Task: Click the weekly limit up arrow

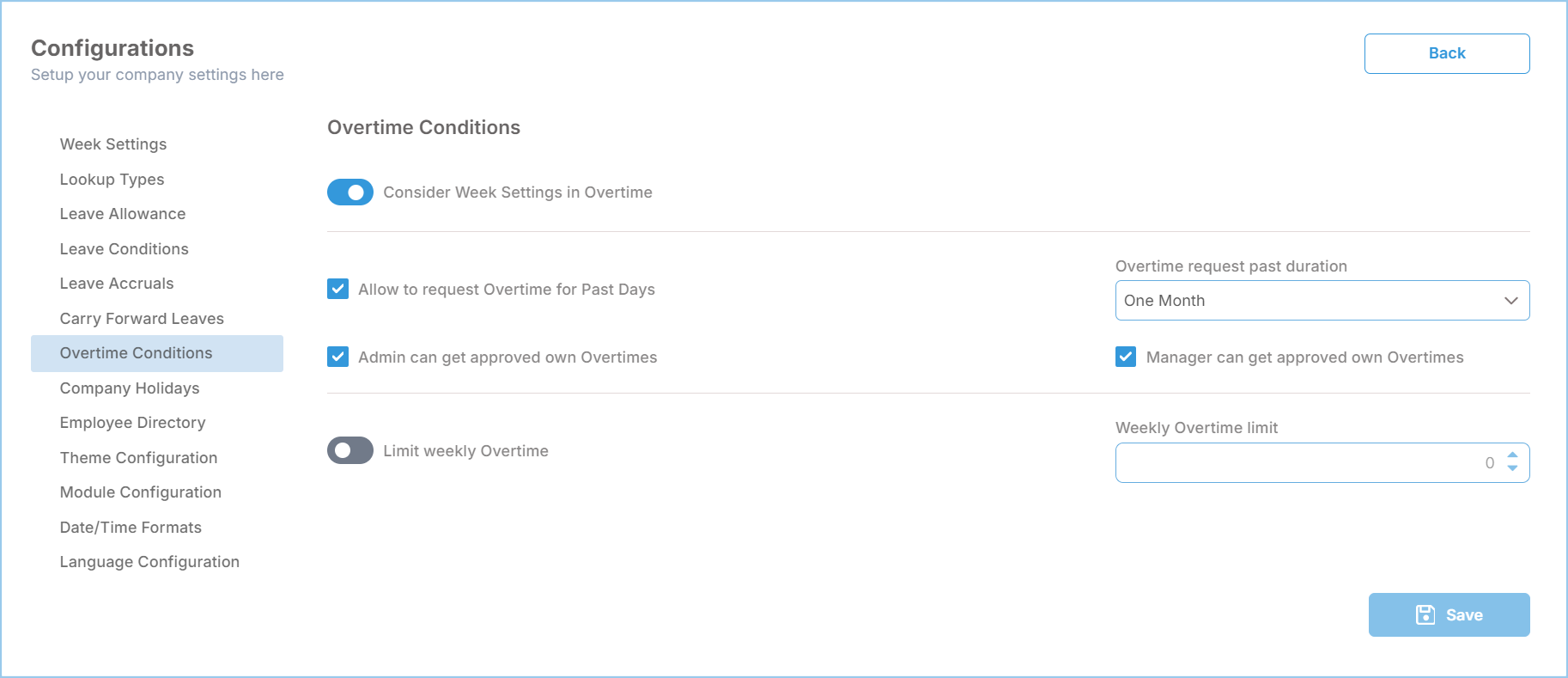Action: [1512, 455]
